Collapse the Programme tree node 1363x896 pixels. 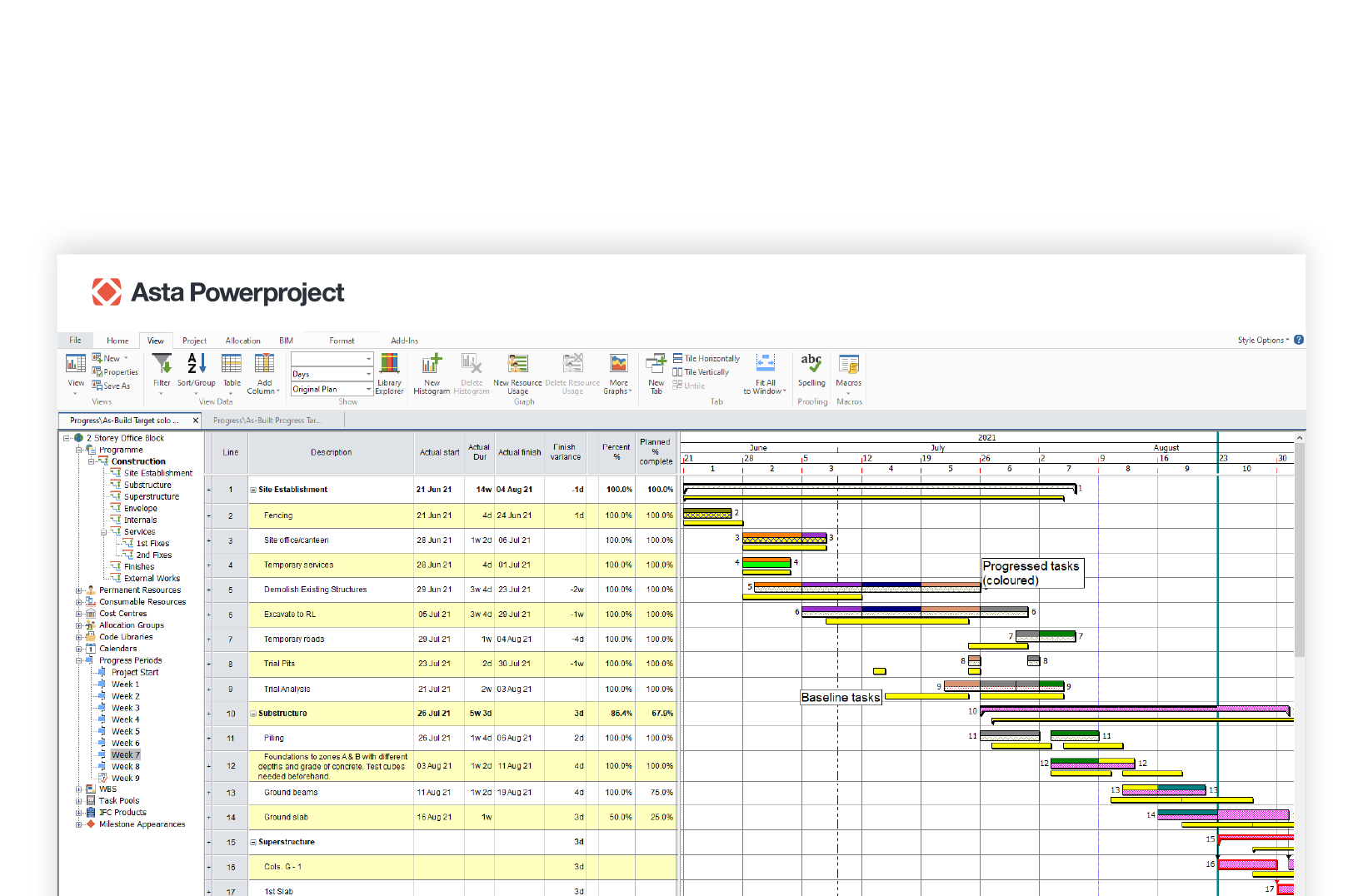(x=79, y=450)
